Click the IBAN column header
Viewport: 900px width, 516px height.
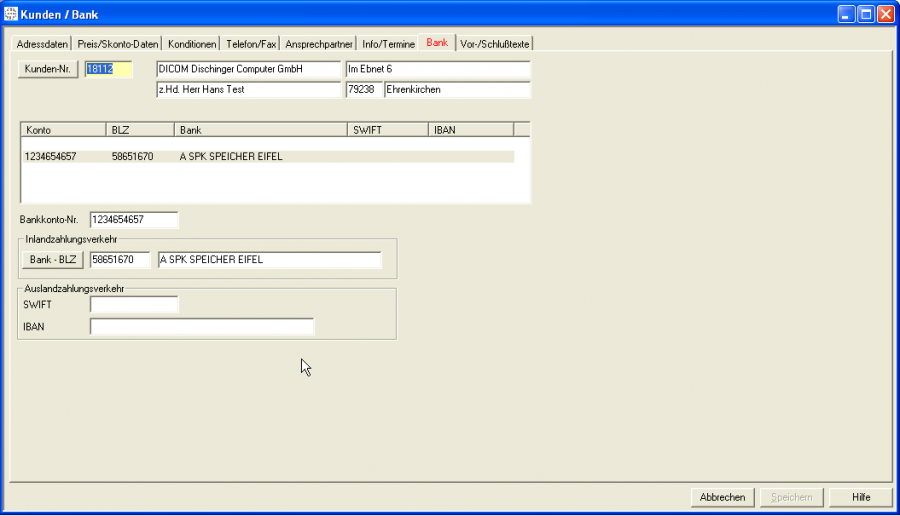pyautogui.click(x=471, y=130)
